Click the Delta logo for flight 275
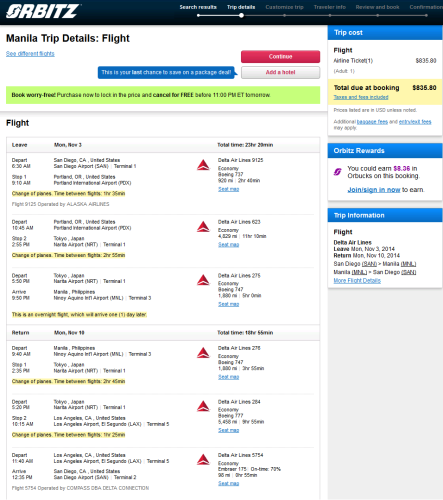This screenshot has height=500, width=443. 203,280
